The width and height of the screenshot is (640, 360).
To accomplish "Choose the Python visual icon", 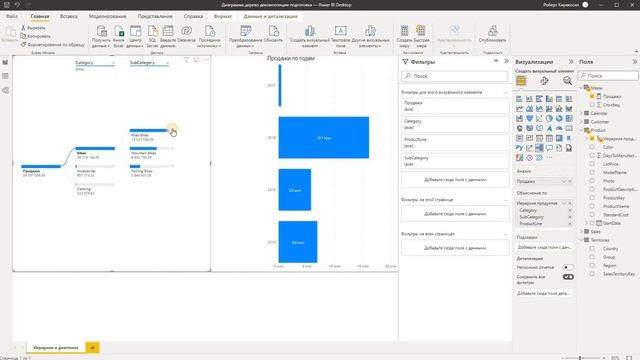I will tap(519, 148).
